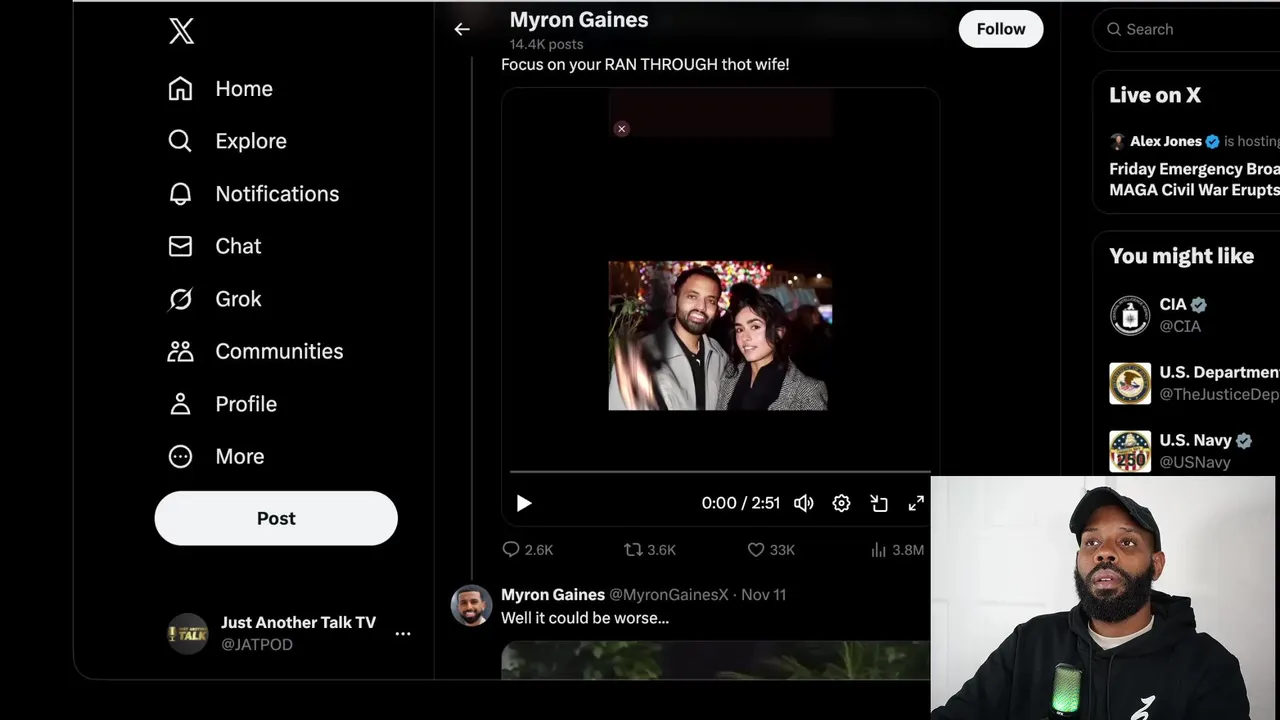Screen dimensions: 1280x720
Task: Click the 'Myron Gaines' header title
Action: pos(579,20)
